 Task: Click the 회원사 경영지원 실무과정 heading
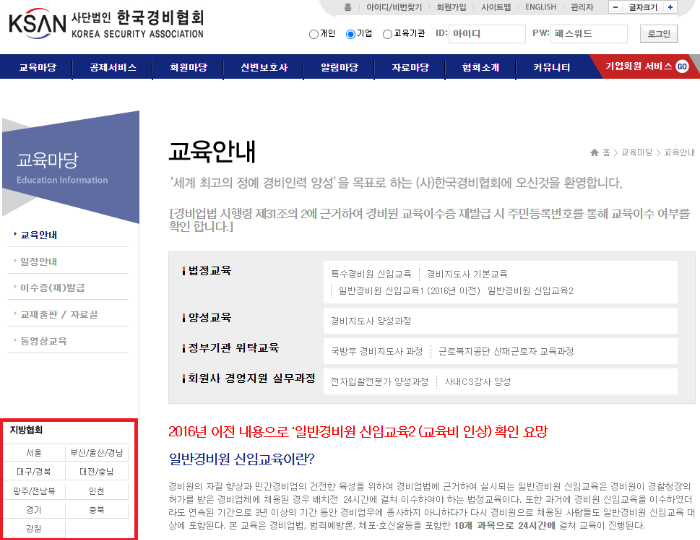click(251, 378)
